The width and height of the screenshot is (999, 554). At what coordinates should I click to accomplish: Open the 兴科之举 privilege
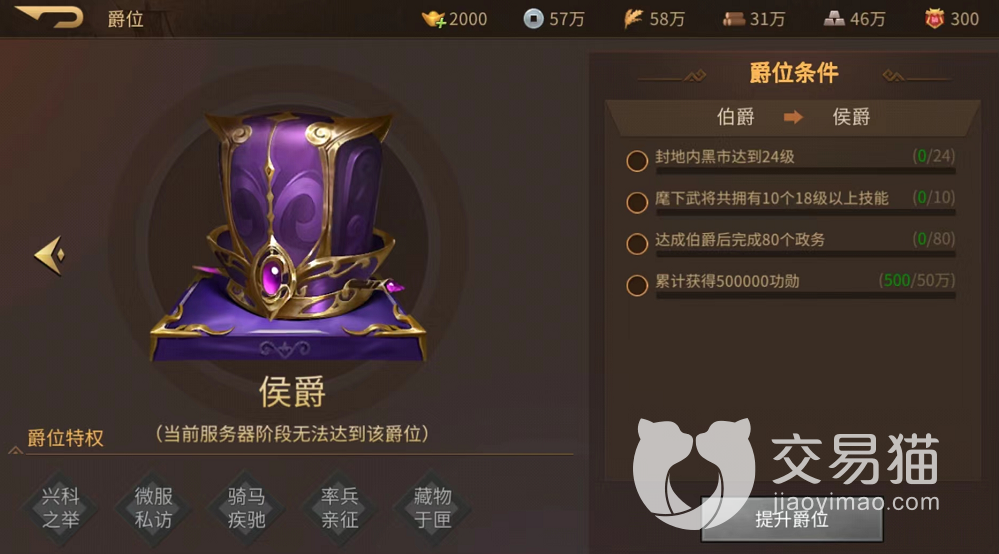click(61, 508)
